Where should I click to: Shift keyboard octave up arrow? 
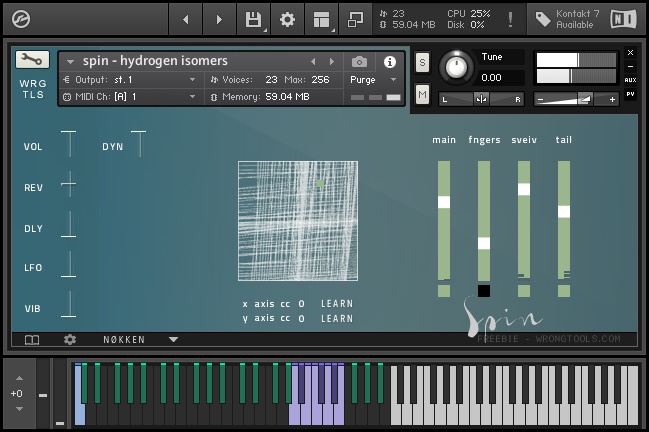pos(19,378)
